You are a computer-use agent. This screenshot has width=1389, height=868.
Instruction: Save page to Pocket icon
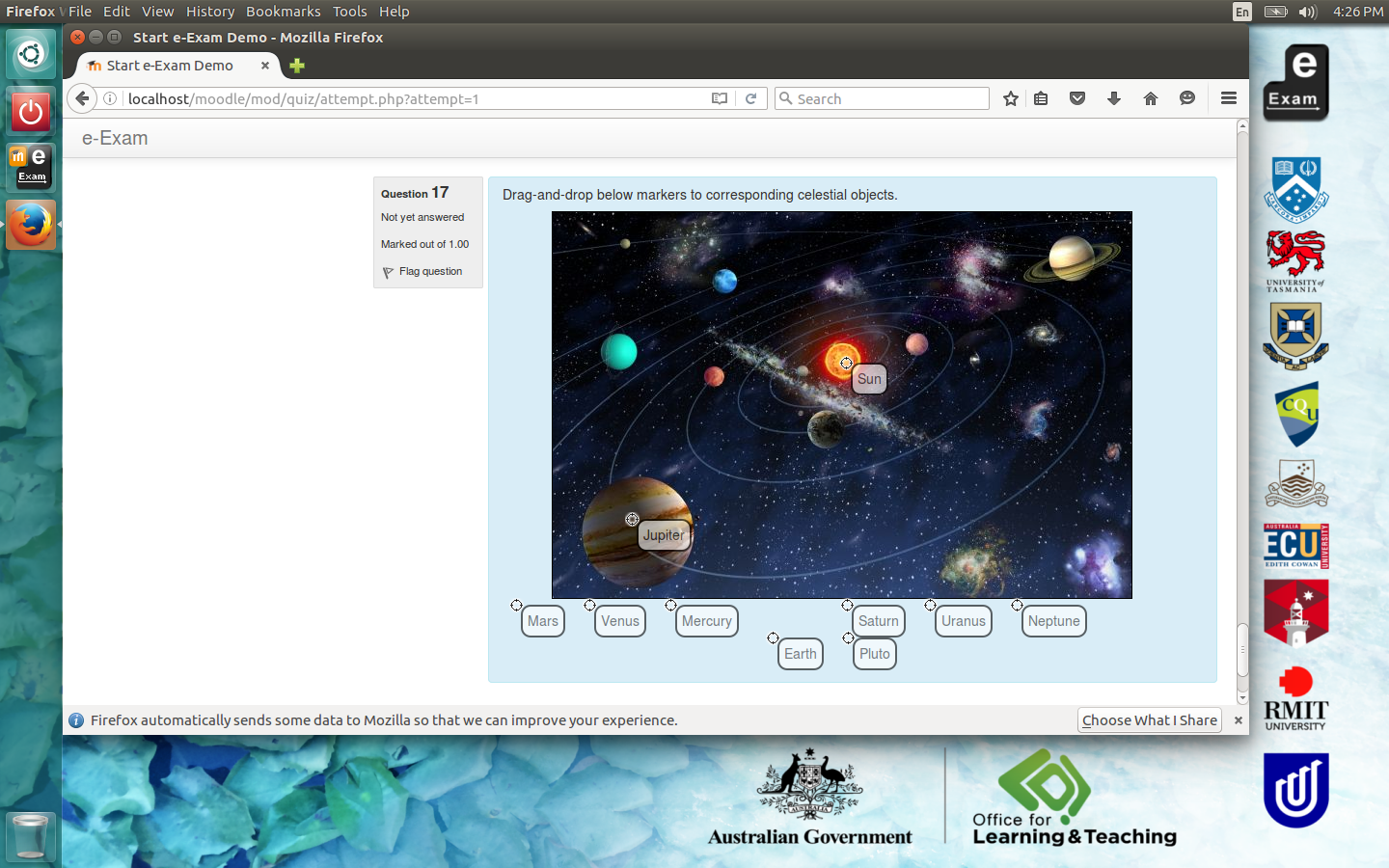click(x=1077, y=98)
